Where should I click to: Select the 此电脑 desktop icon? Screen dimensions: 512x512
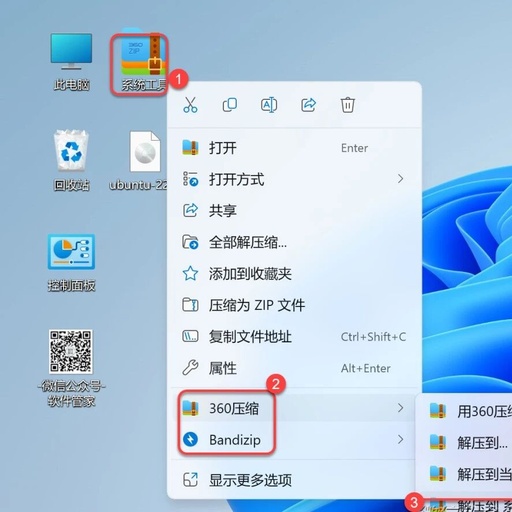71,62
